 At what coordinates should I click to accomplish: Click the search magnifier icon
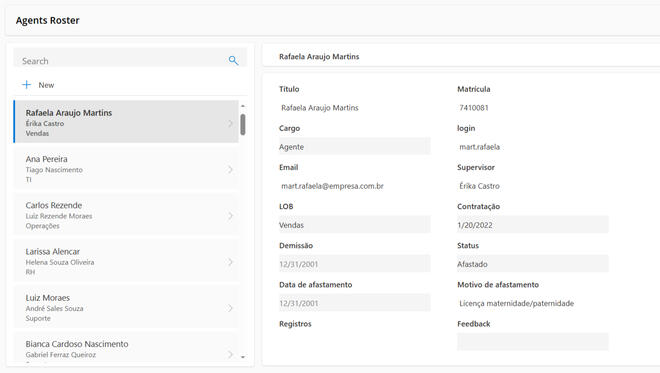pos(233,61)
